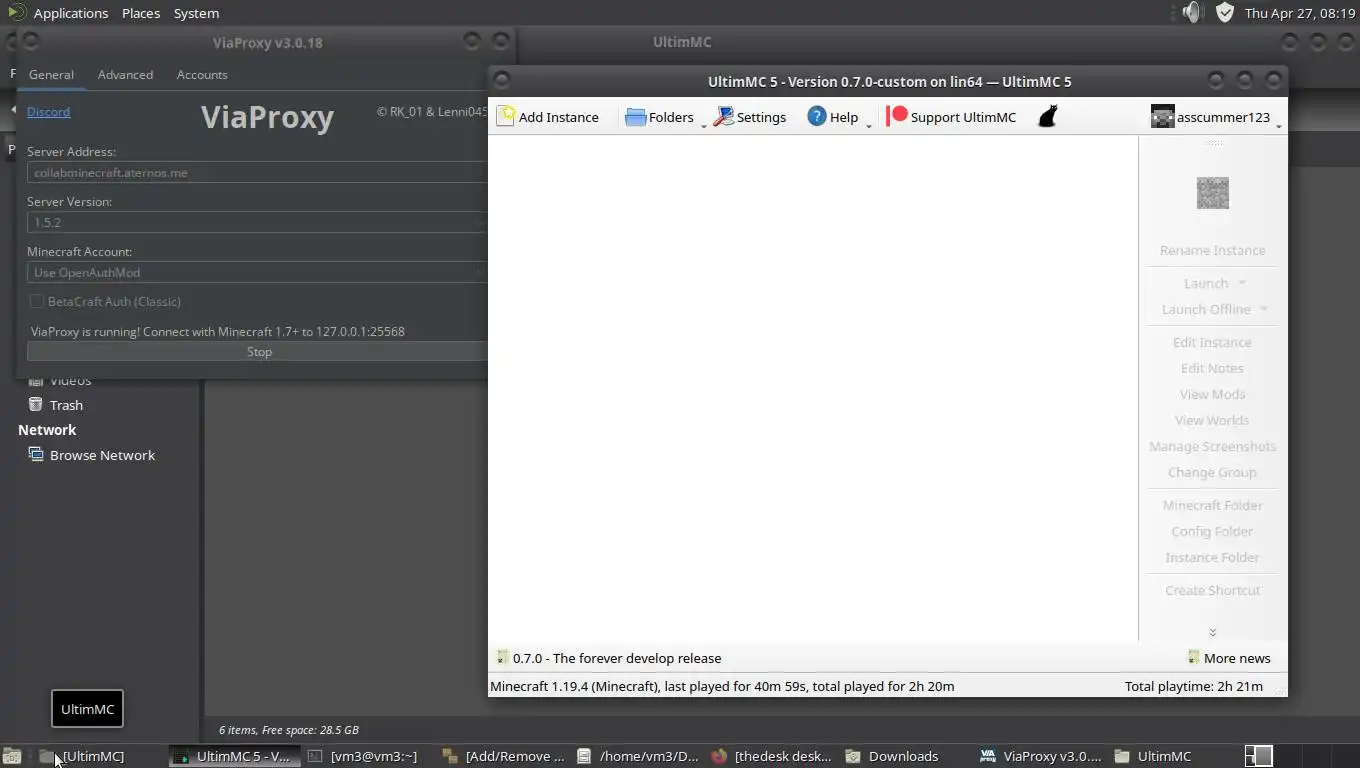This screenshot has height=768, width=1360.
Task: Click the grey instance icon thumbnail
Action: point(1212,192)
